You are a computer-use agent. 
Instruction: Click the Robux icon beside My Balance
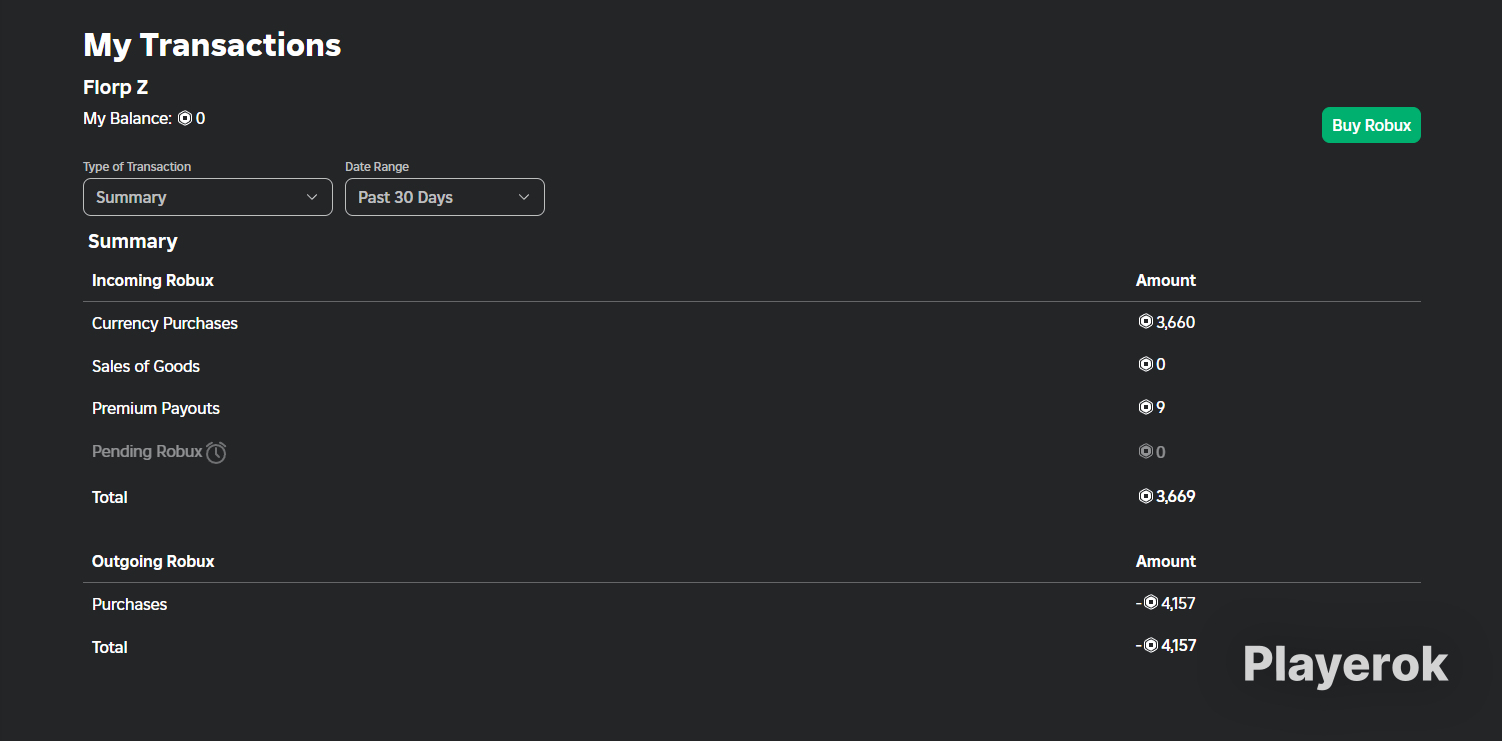coord(185,118)
